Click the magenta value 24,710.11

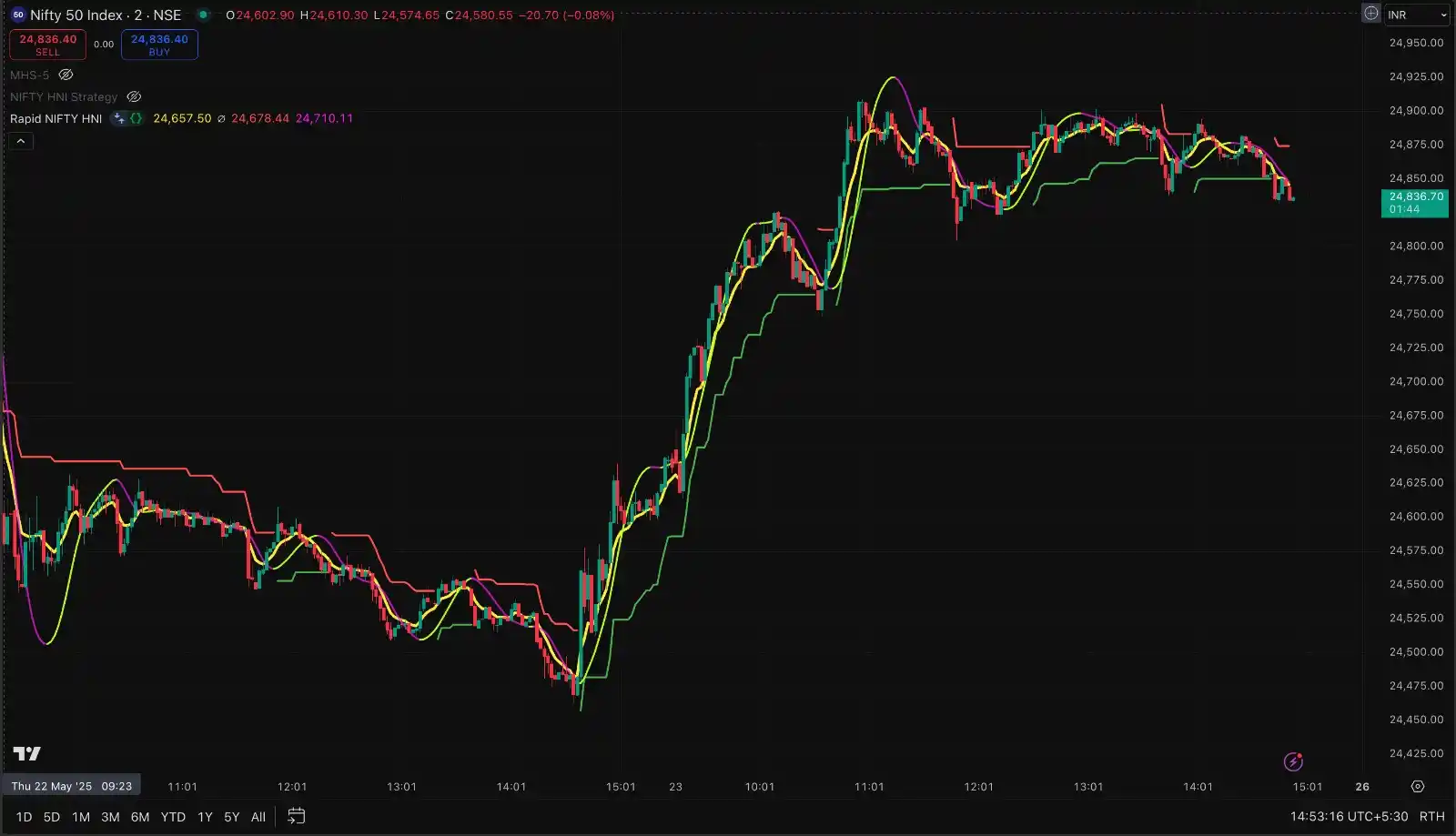[325, 118]
